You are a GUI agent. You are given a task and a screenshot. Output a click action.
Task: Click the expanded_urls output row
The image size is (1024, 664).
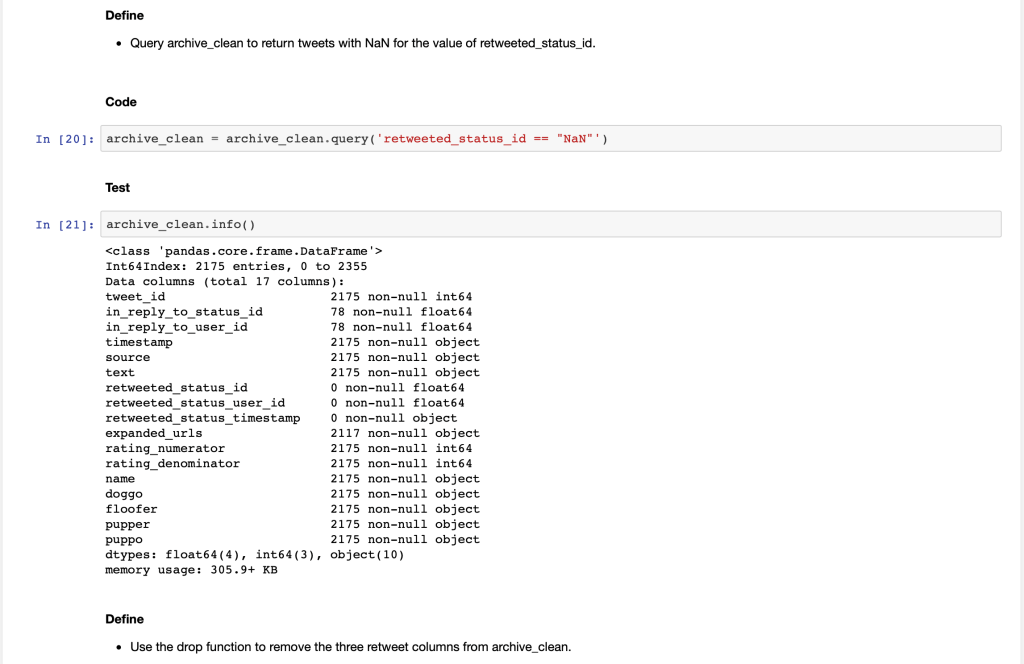pos(292,433)
